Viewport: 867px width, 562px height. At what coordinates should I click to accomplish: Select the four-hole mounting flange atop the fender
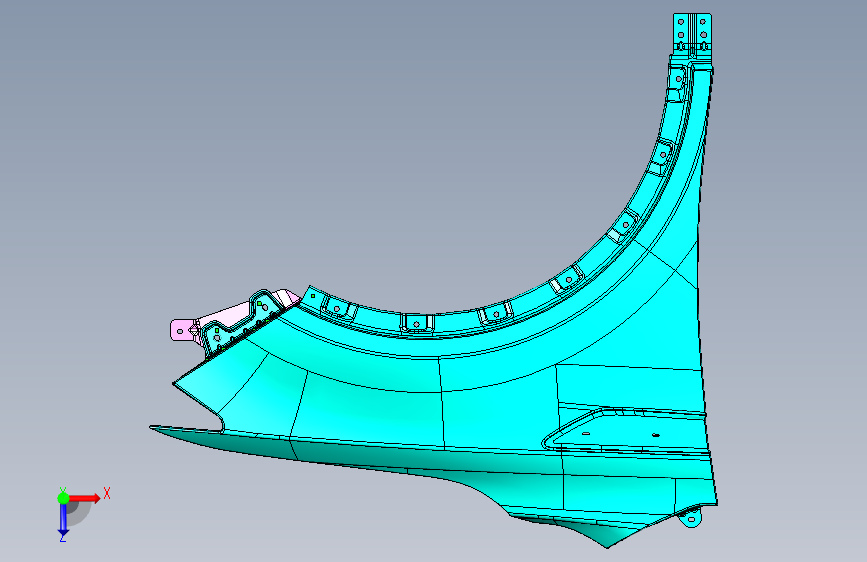pos(692,32)
